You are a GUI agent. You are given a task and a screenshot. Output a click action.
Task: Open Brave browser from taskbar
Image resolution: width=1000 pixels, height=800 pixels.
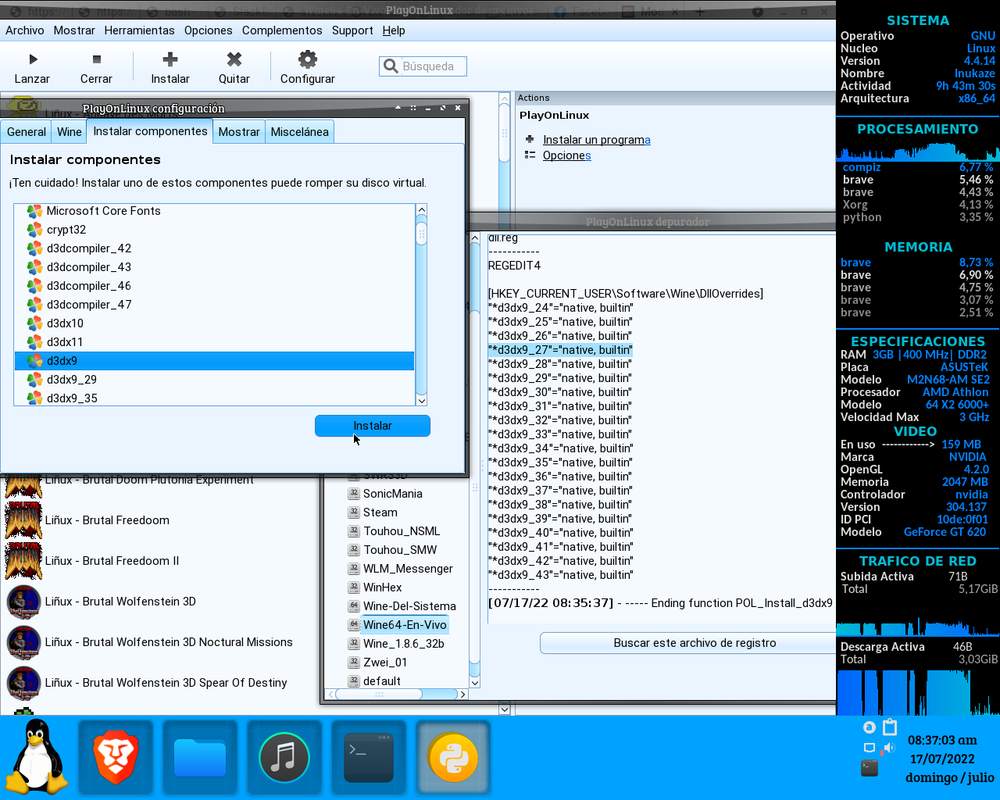115,758
